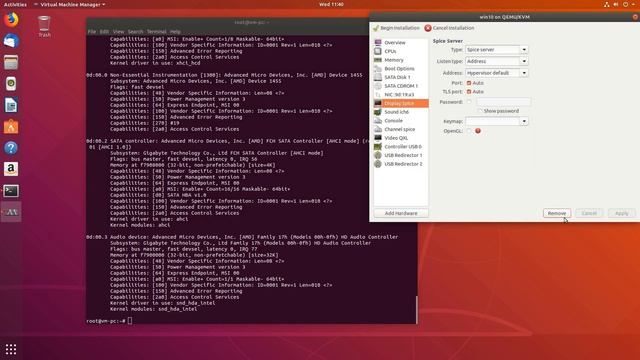640x360 pixels.
Task: Launch Thunderbird mail from the dock
Action: [11, 41]
